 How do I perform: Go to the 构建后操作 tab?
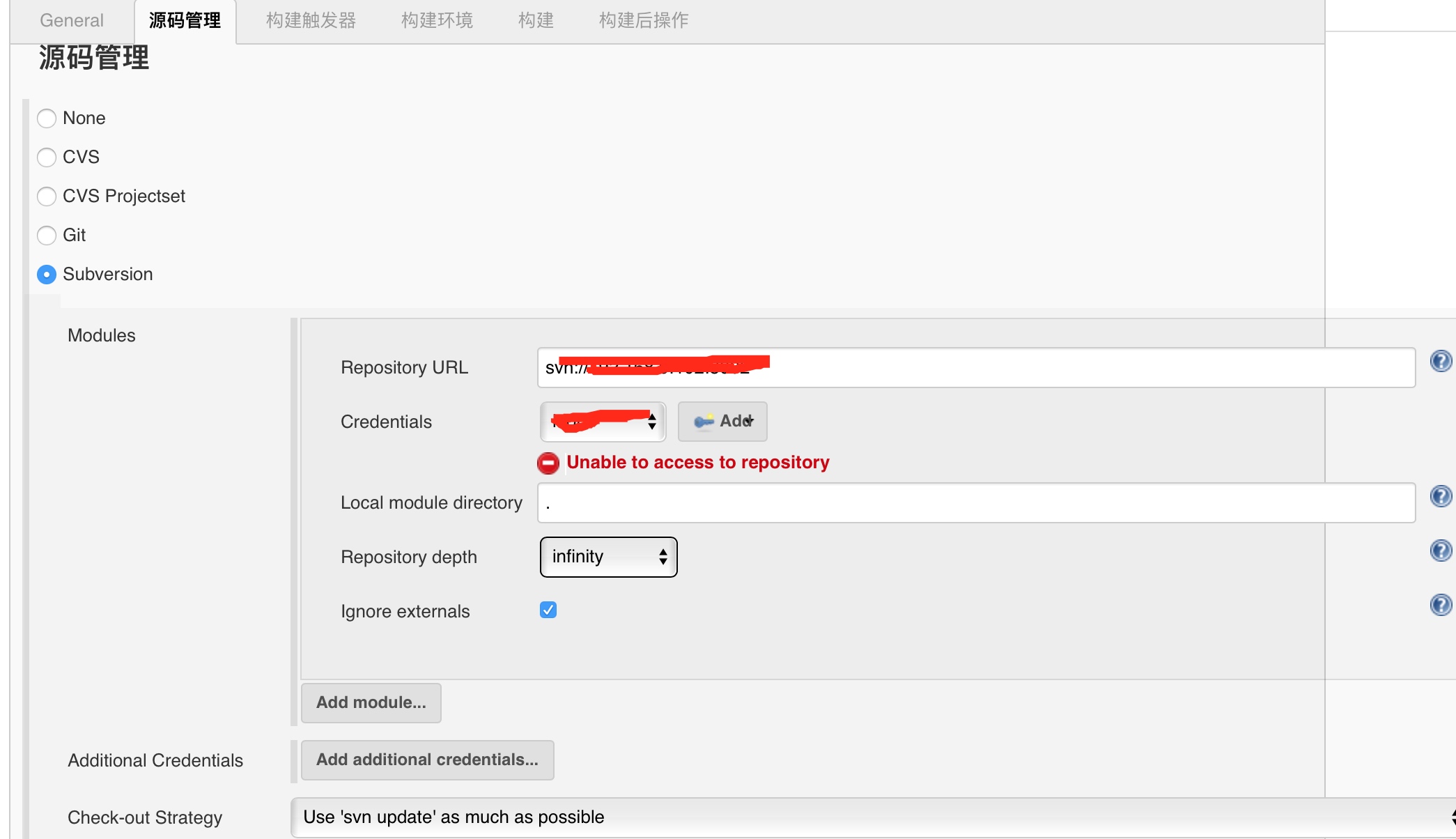coord(643,20)
